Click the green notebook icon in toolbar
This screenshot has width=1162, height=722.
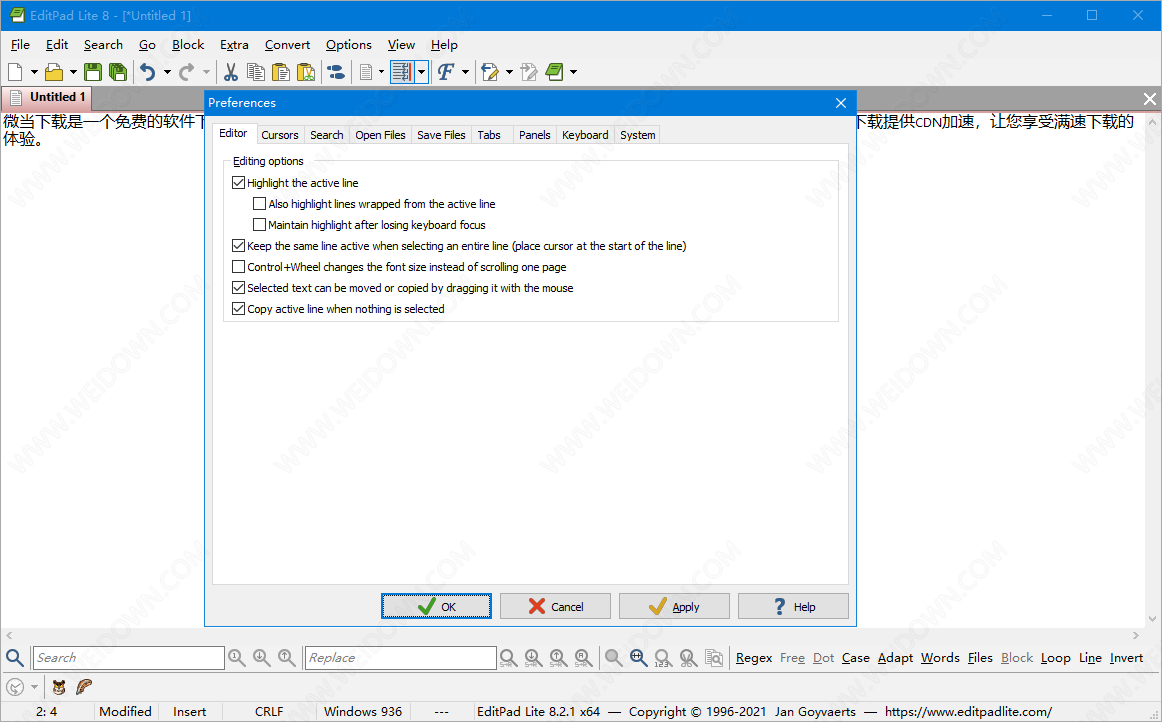point(554,72)
